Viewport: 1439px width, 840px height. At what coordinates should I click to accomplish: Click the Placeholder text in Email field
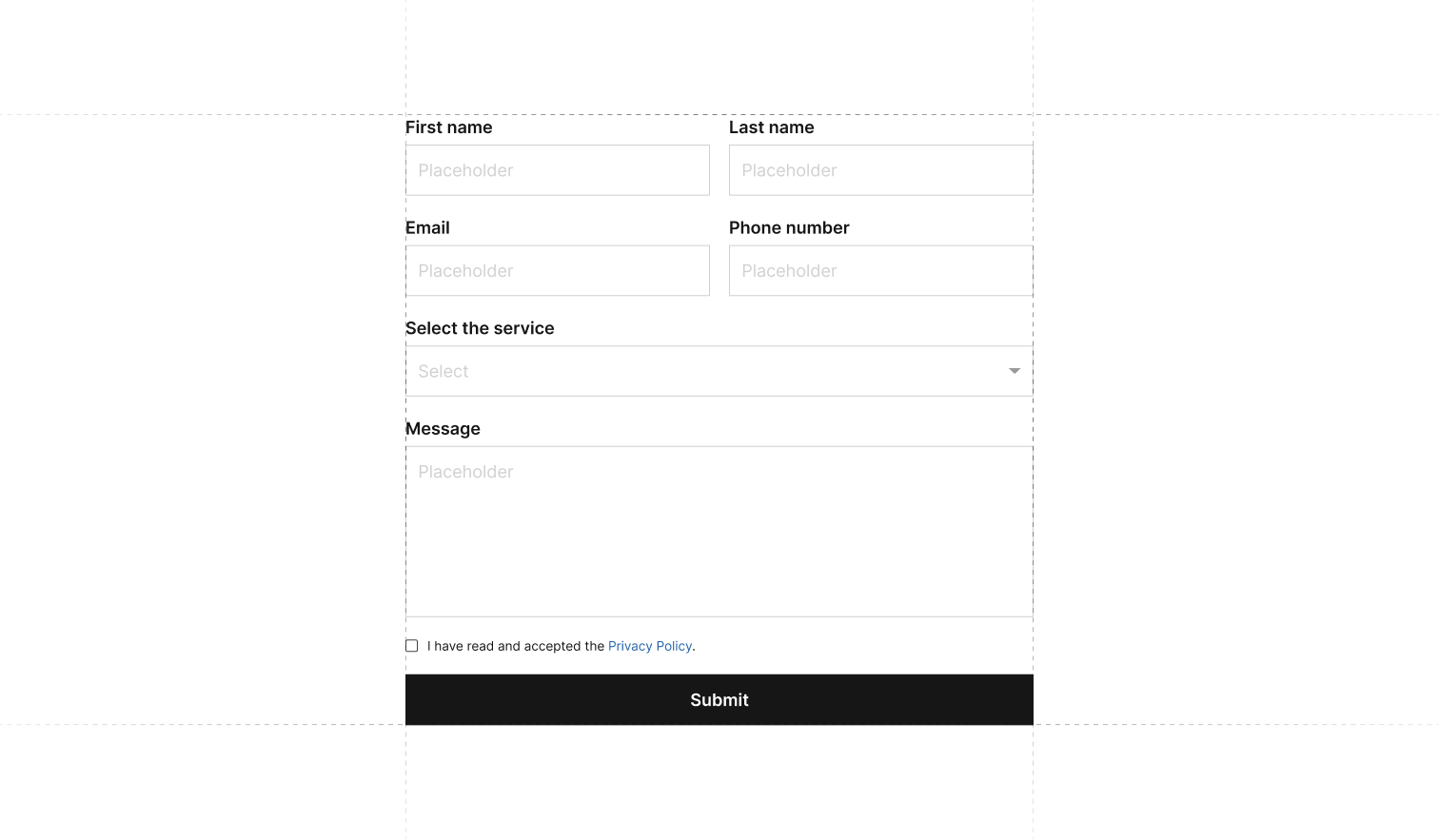465,271
